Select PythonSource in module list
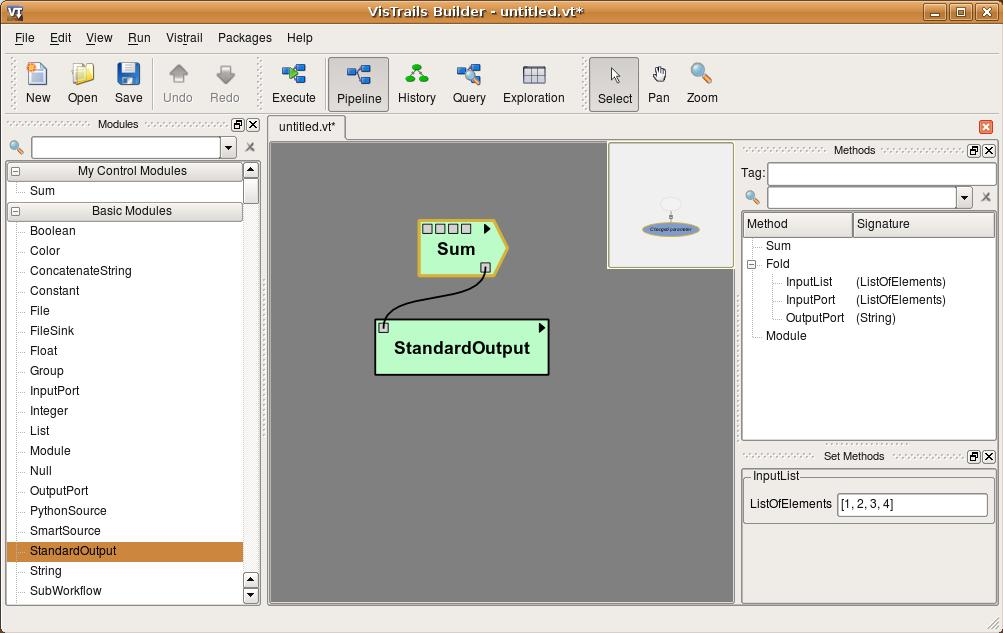 point(68,511)
